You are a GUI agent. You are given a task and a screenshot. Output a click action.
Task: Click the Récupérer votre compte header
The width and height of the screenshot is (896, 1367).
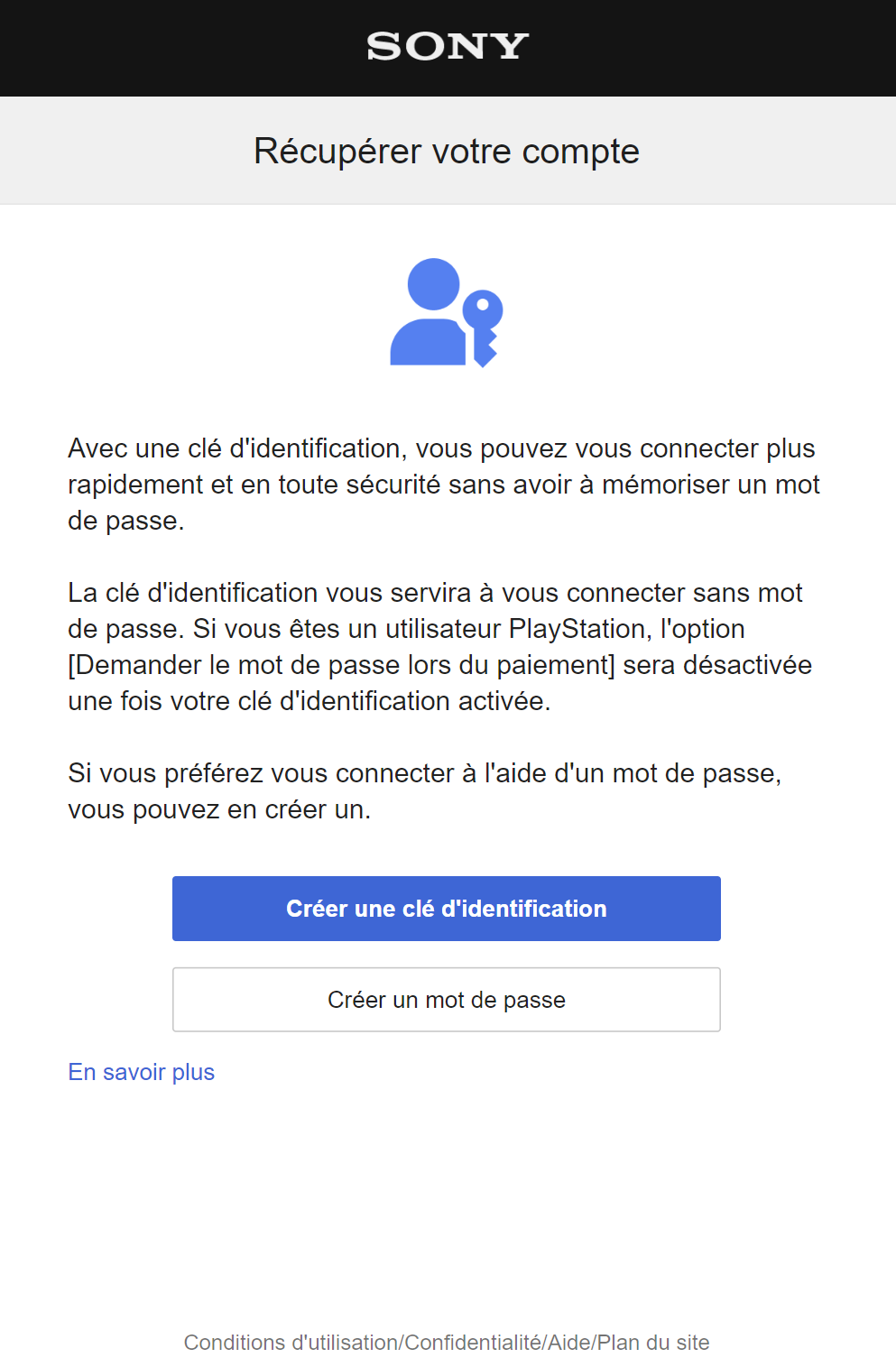point(448,151)
